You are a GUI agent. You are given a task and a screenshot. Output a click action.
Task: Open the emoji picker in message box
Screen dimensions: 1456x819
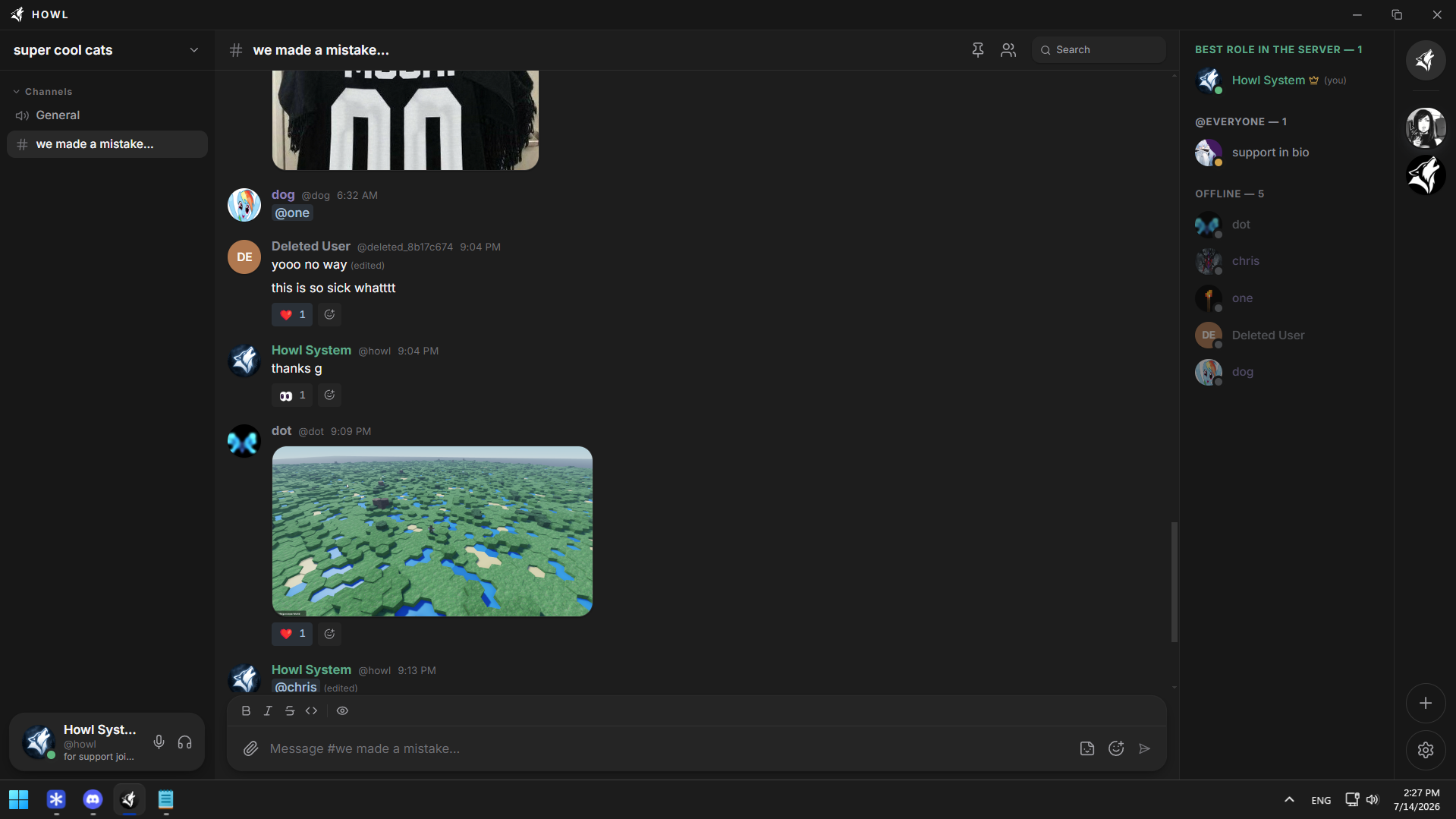(1116, 749)
